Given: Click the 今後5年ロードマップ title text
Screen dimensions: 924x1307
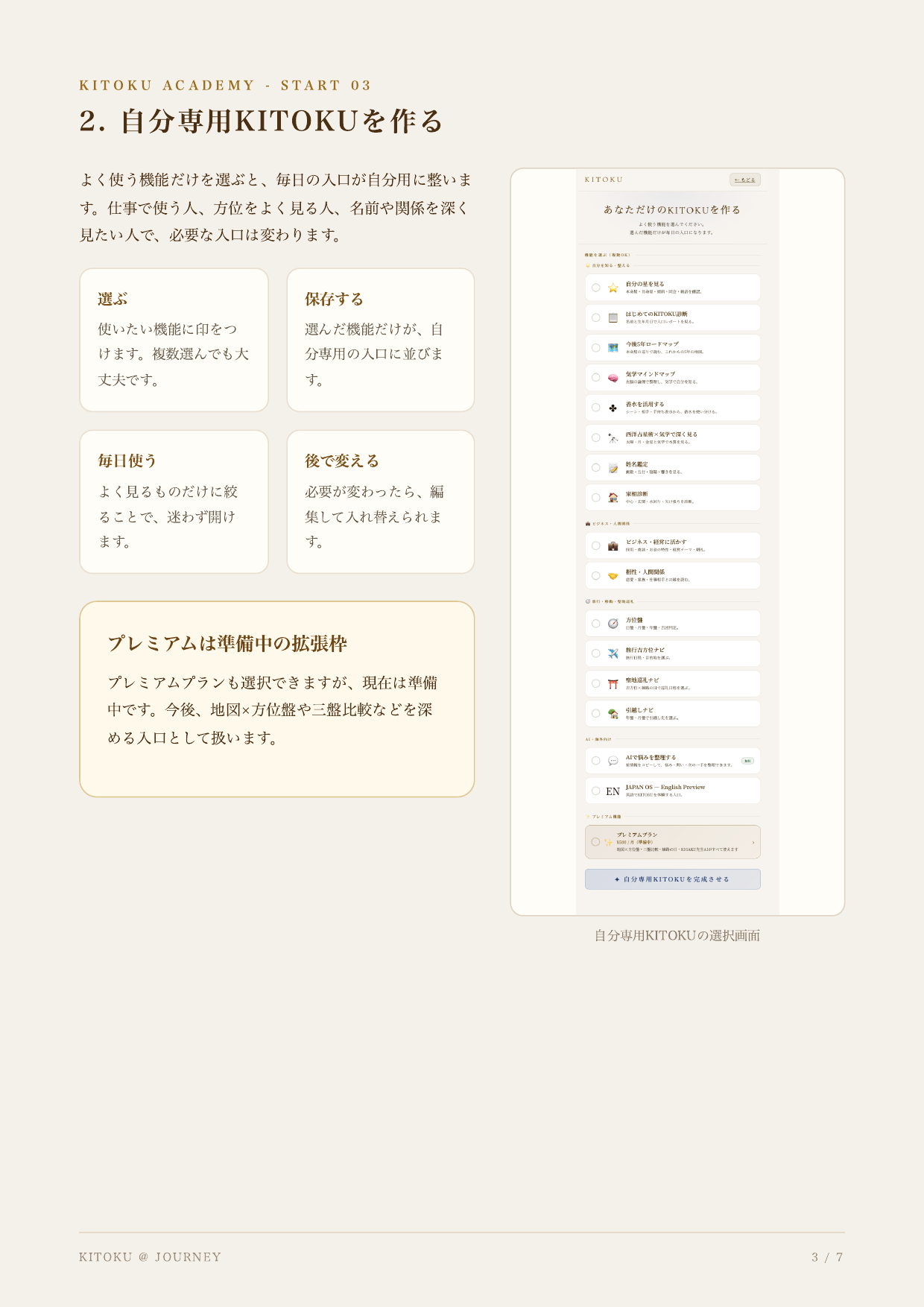Looking at the screenshot, I should (x=652, y=344).
